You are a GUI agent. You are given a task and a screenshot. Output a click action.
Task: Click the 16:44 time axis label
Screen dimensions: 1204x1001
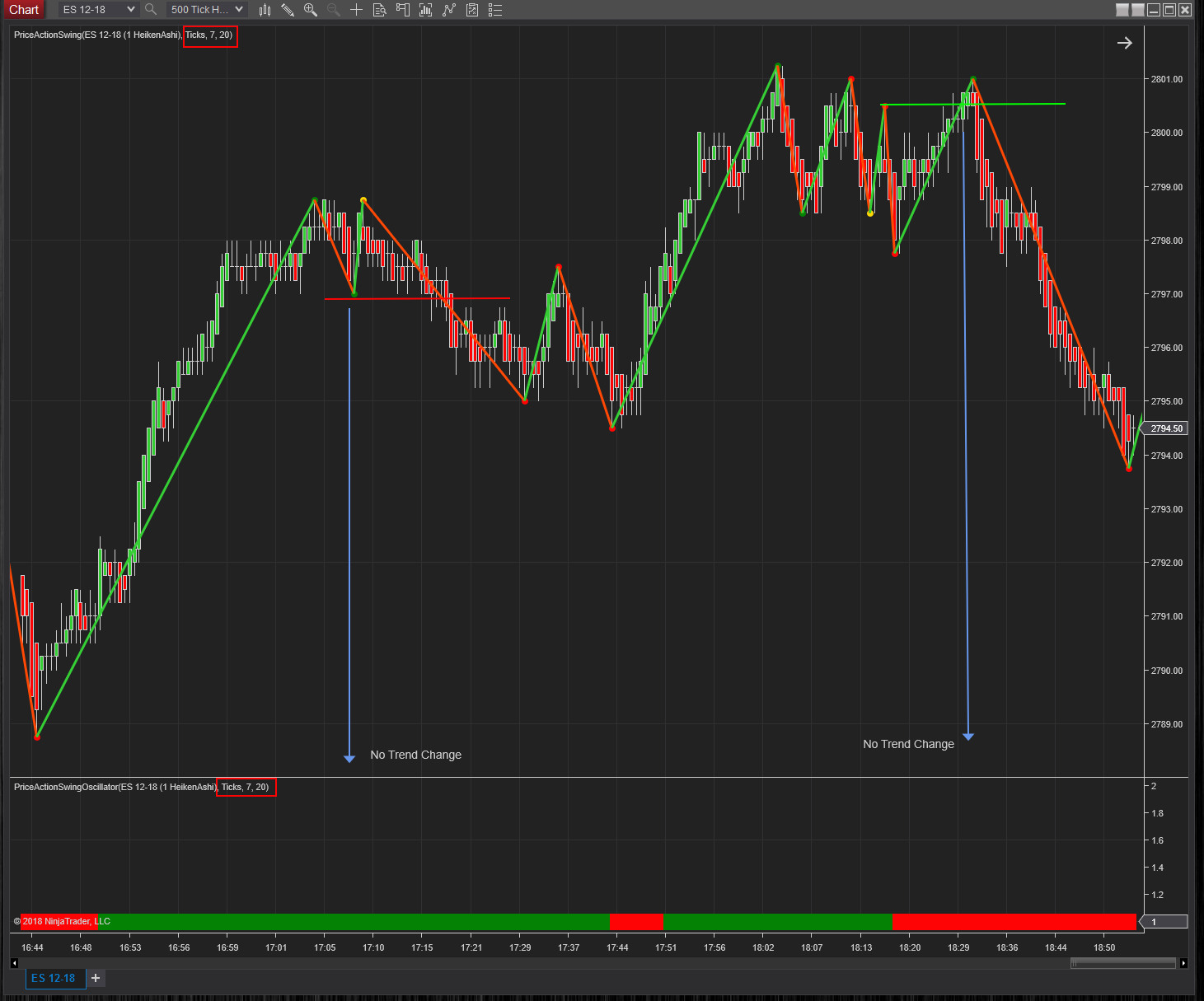[32, 947]
